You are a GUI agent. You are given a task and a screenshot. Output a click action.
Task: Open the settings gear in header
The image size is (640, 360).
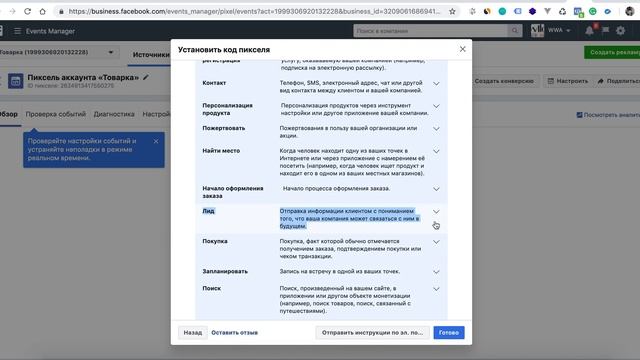tap(620, 31)
